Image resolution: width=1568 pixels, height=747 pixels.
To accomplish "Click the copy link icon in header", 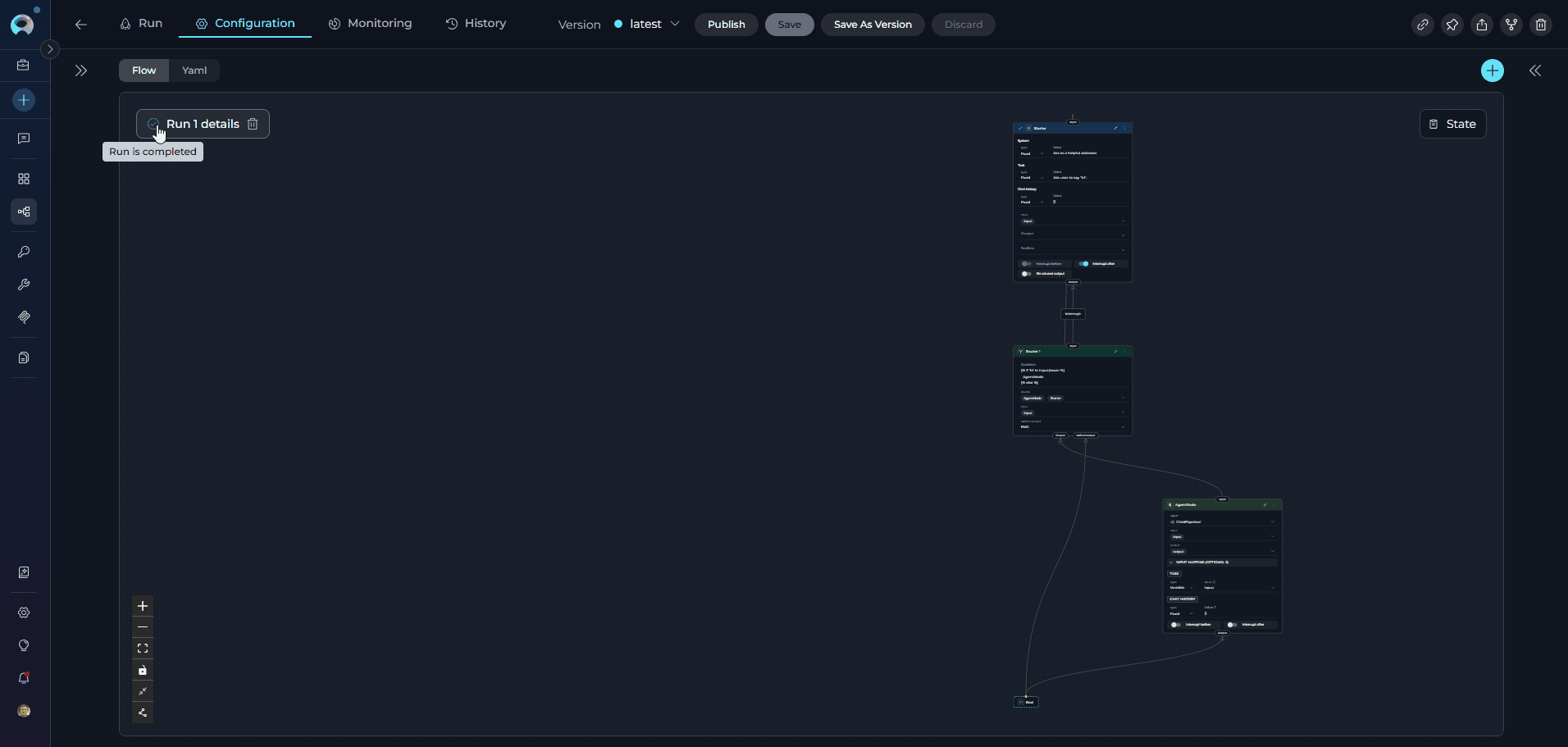I will (1423, 25).
